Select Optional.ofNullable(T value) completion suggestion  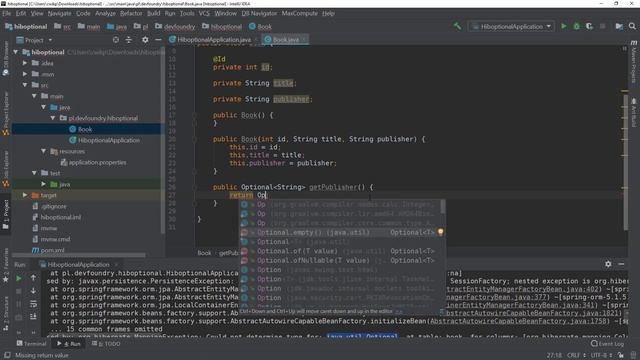pos(342,260)
